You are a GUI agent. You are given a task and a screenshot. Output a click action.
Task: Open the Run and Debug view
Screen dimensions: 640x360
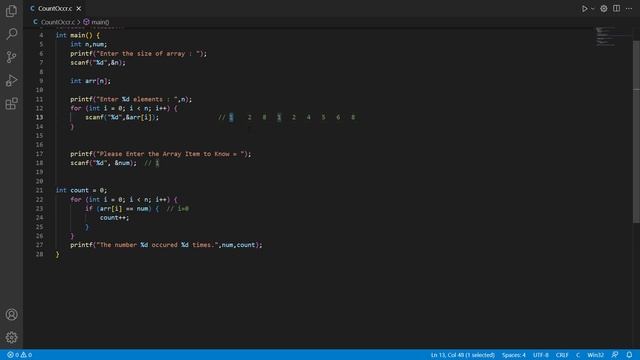(x=11, y=80)
